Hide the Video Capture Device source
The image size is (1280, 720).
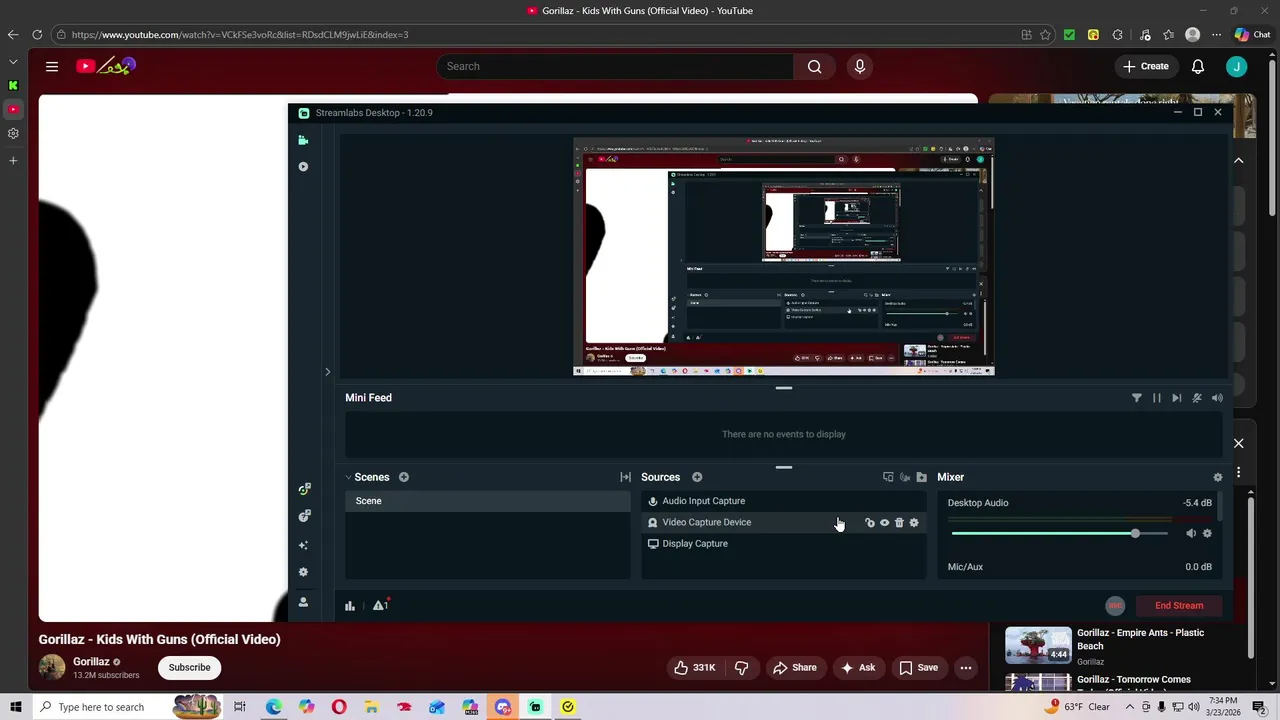tap(884, 523)
